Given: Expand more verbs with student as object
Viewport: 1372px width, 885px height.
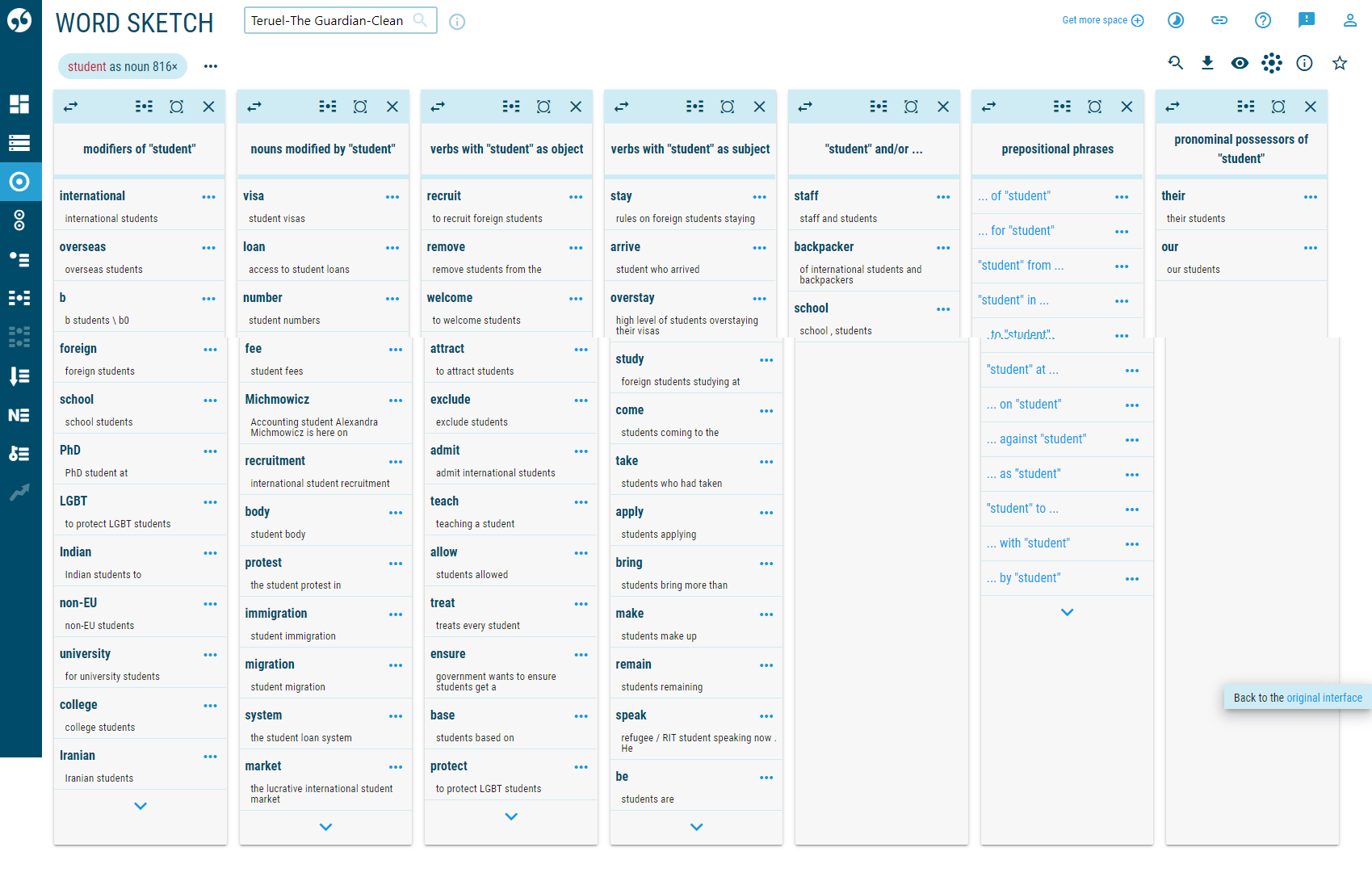Looking at the screenshot, I should (511, 816).
